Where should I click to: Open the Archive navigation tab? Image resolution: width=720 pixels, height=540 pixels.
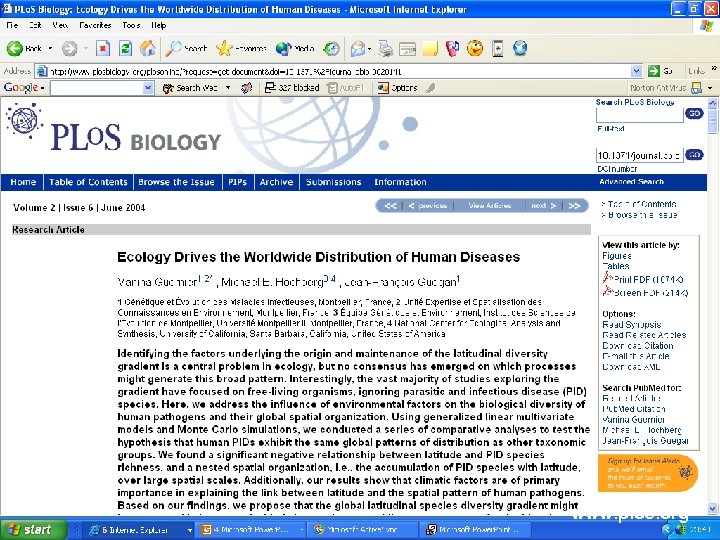coord(276,182)
